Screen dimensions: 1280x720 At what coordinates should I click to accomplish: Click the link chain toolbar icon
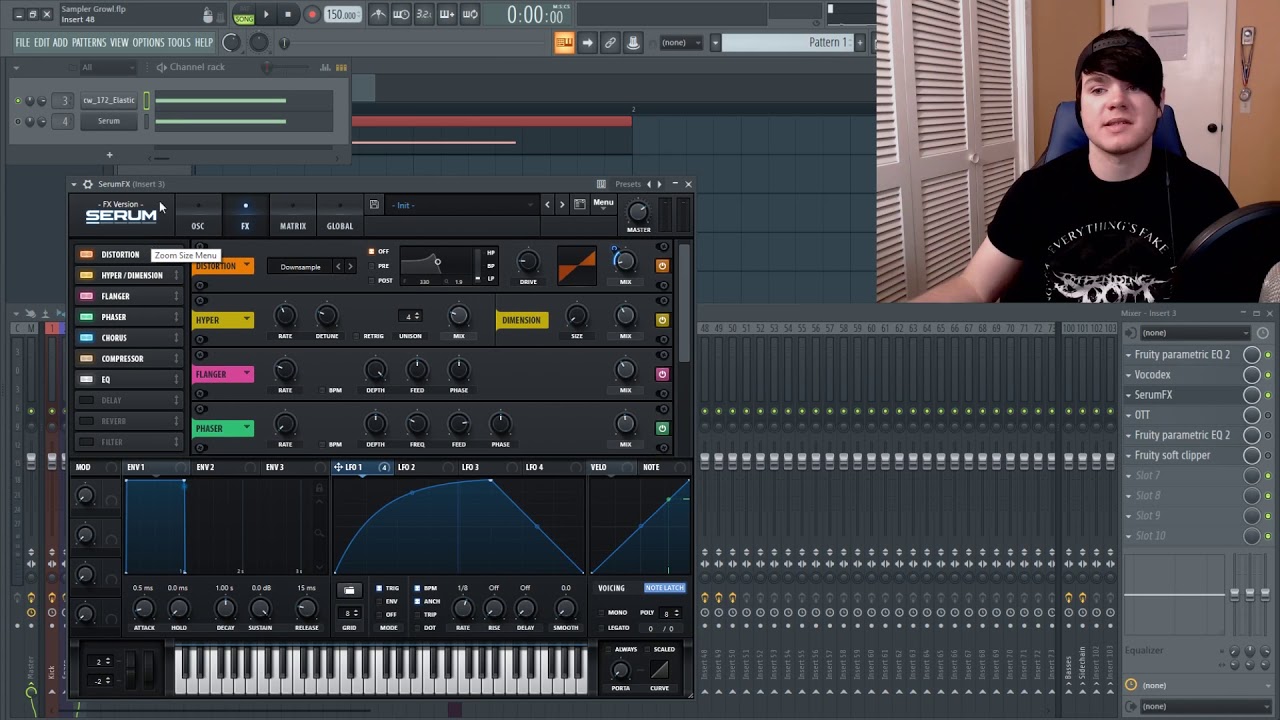(x=610, y=42)
